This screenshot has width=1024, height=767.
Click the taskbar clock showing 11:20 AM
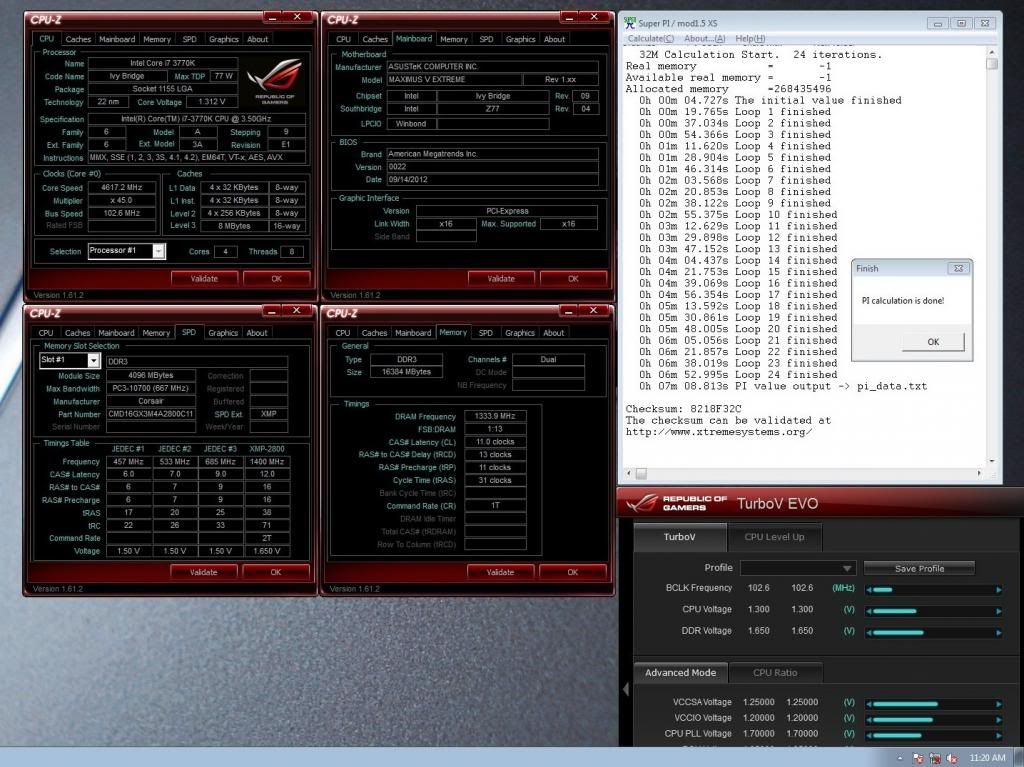(987, 758)
